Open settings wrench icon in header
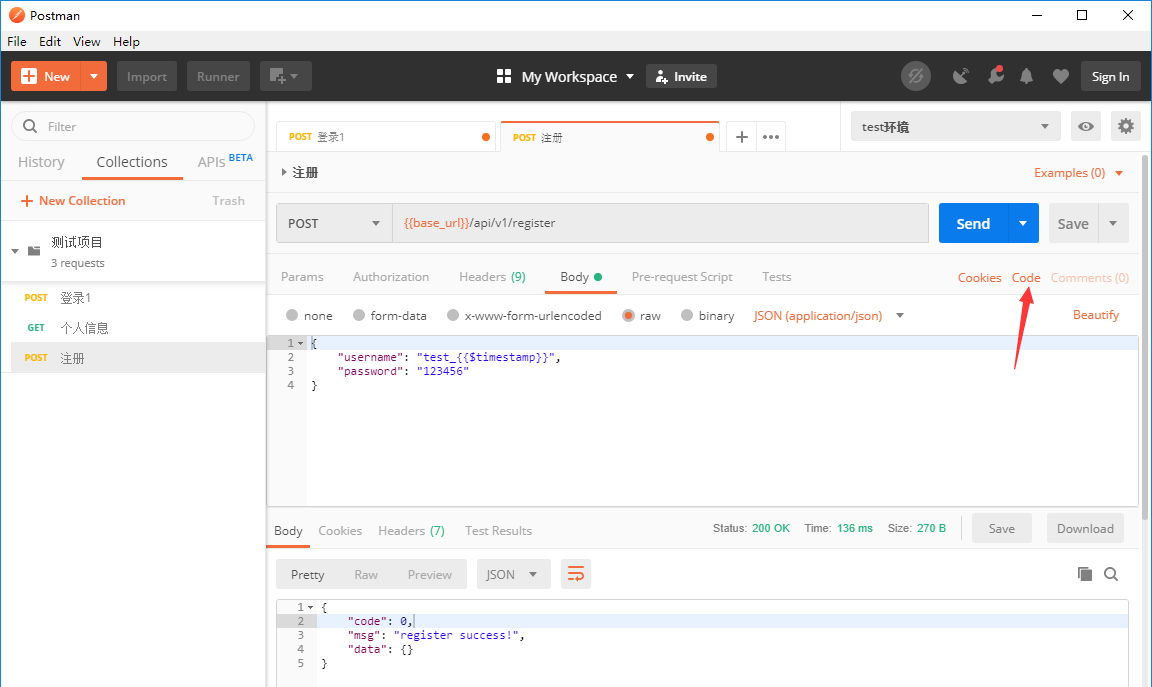Viewport: 1152px width, 687px height. click(x=996, y=76)
